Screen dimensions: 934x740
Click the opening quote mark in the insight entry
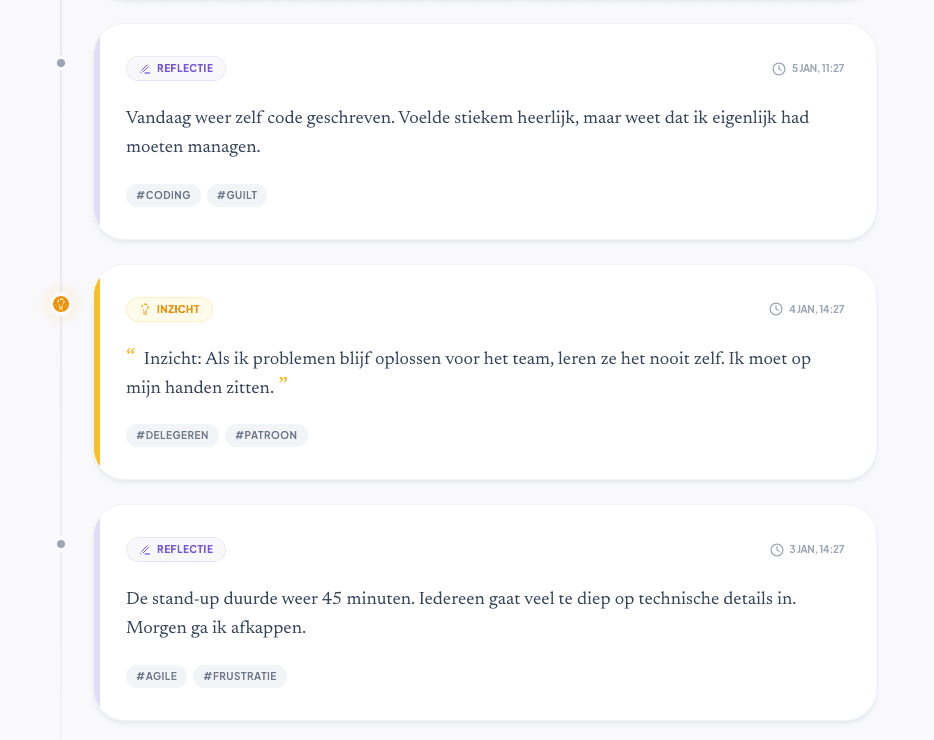[x=131, y=352]
